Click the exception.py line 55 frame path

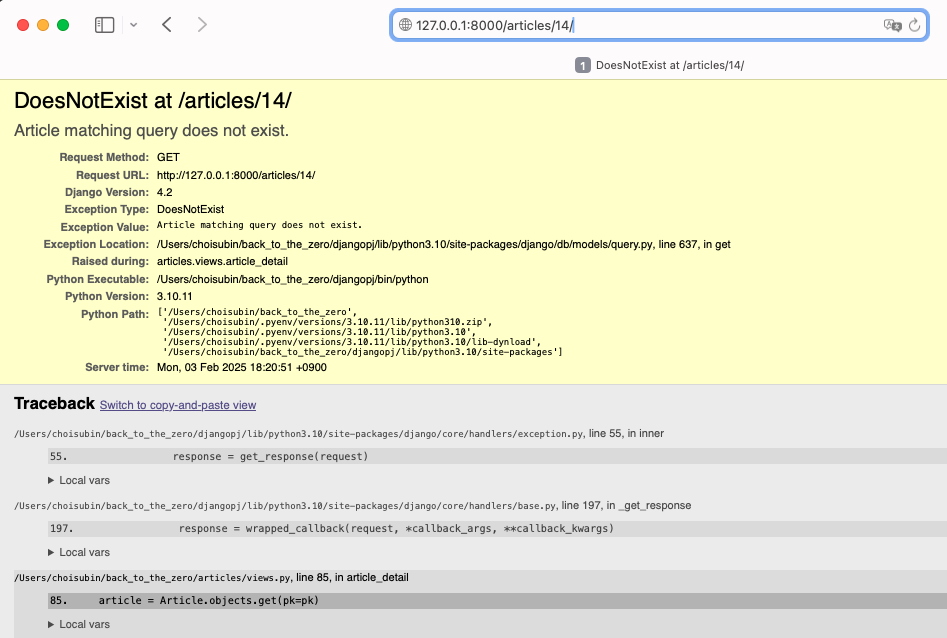339,433
